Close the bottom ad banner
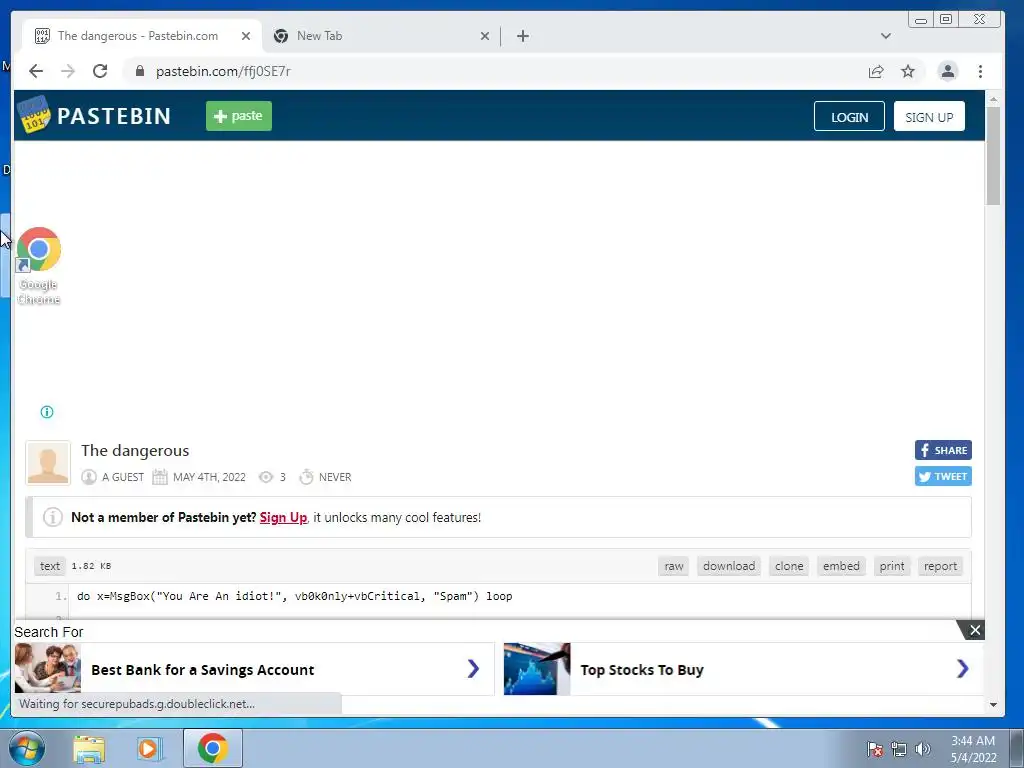The width and height of the screenshot is (1024, 768). click(974, 630)
